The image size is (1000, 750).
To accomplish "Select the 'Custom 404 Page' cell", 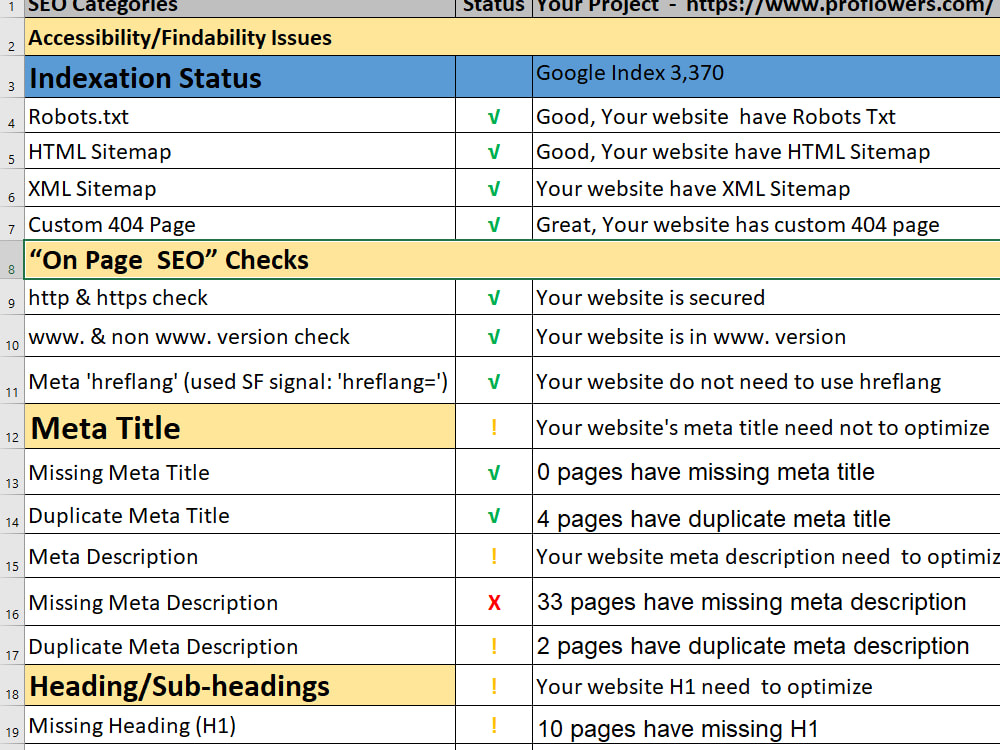I will click(x=240, y=223).
